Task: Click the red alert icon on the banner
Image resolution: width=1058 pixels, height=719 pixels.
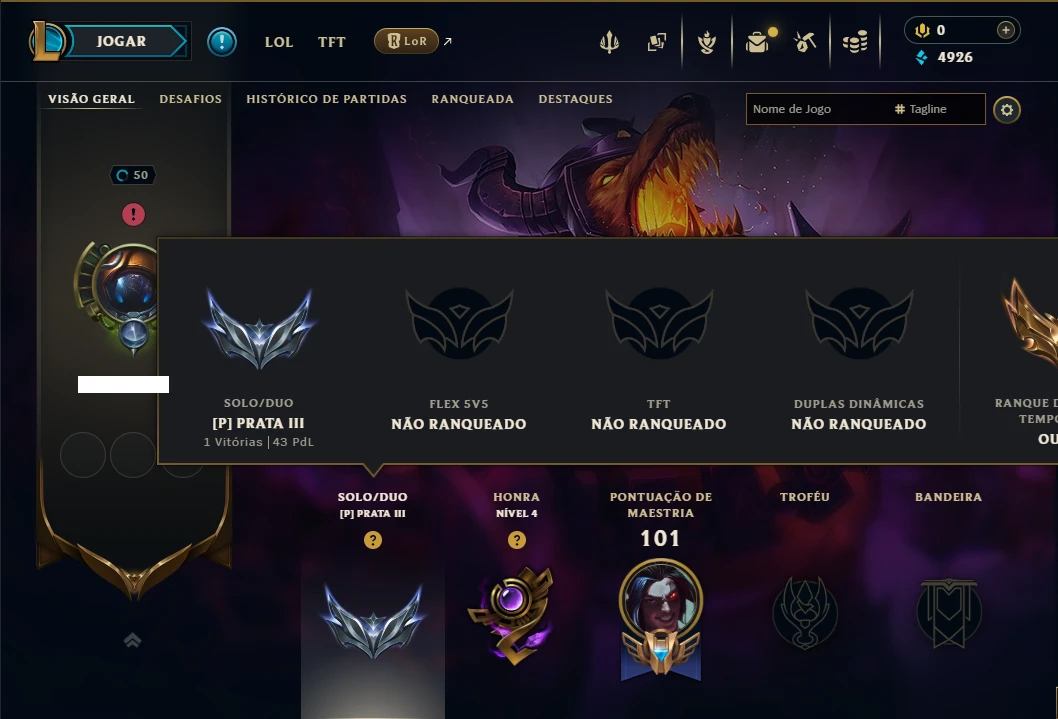Action: [x=134, y=214]
